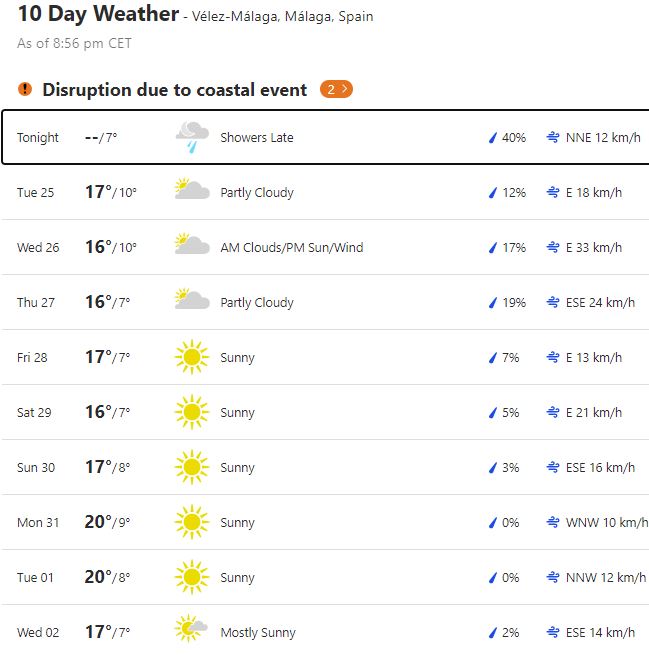This screenshot has height=659, width=649.
Task: Expand the Tonight forecast row
Action: coord(324,137)
